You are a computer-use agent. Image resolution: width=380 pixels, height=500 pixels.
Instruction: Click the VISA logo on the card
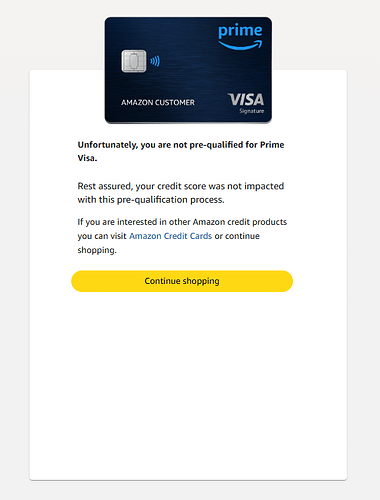pyautogui.click(x=246, y=100)
